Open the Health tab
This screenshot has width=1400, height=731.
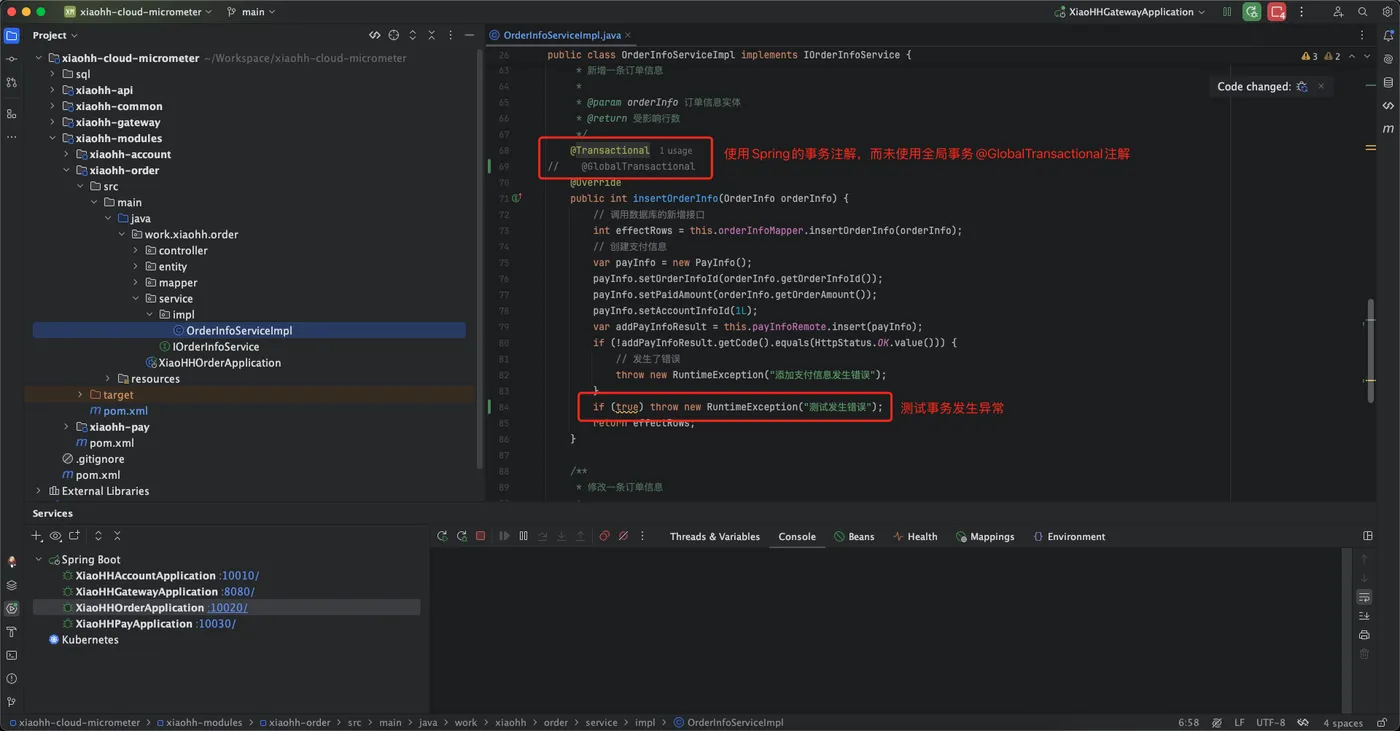915,537
